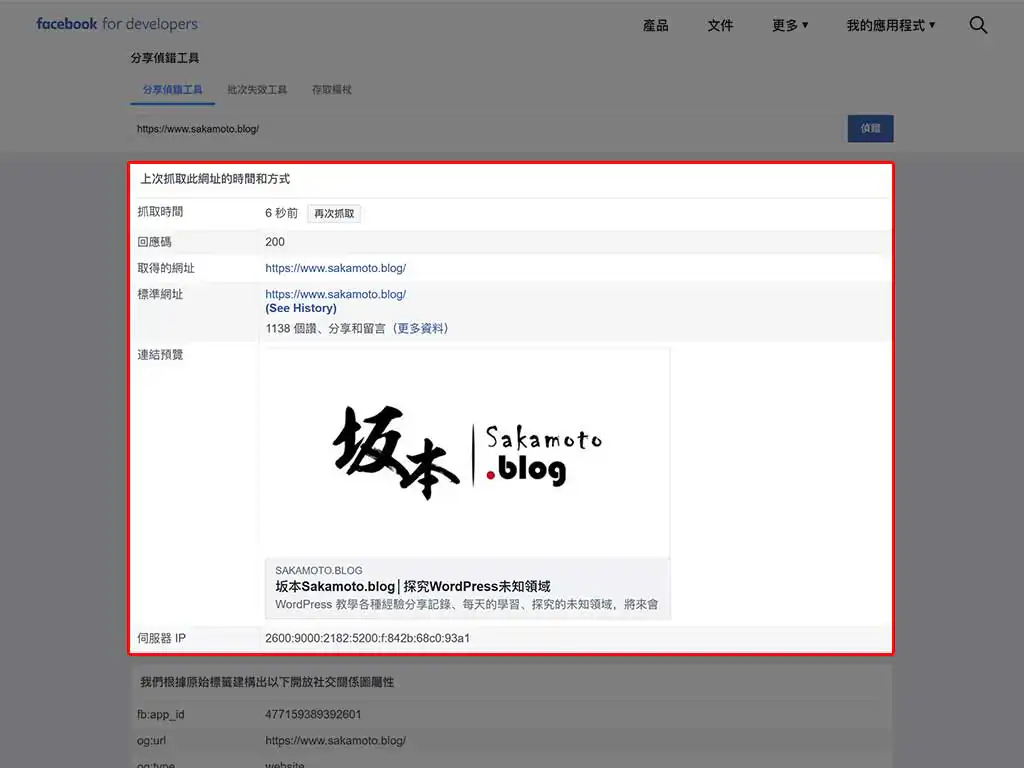Click the 再次抓取 button
The width and height of the screenshot is (1024, 768).
click(334, 213)
